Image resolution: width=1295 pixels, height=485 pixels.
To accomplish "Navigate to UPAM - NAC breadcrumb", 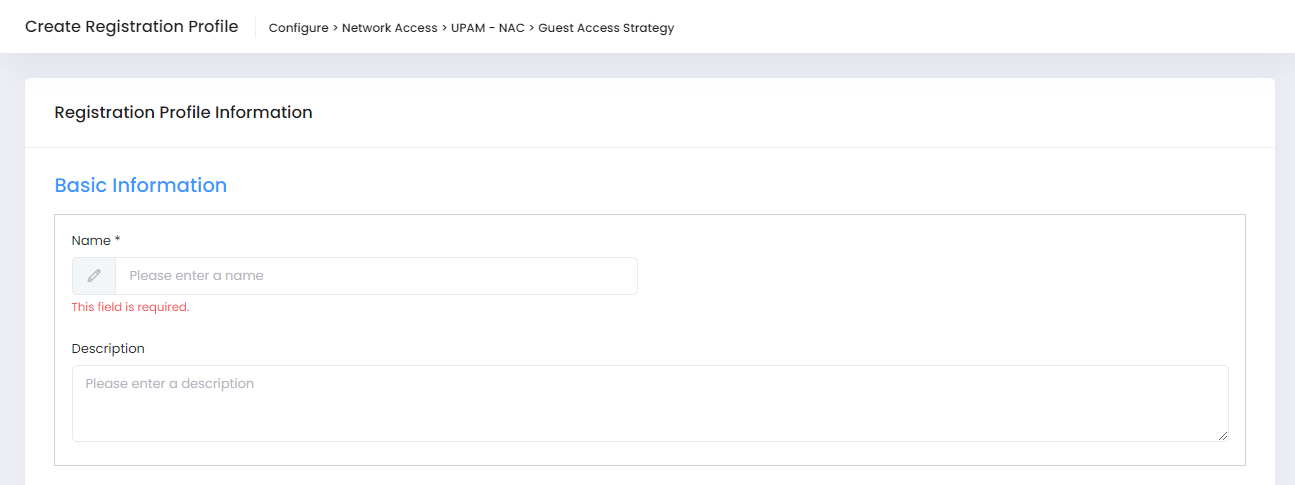I will [488, 28].
